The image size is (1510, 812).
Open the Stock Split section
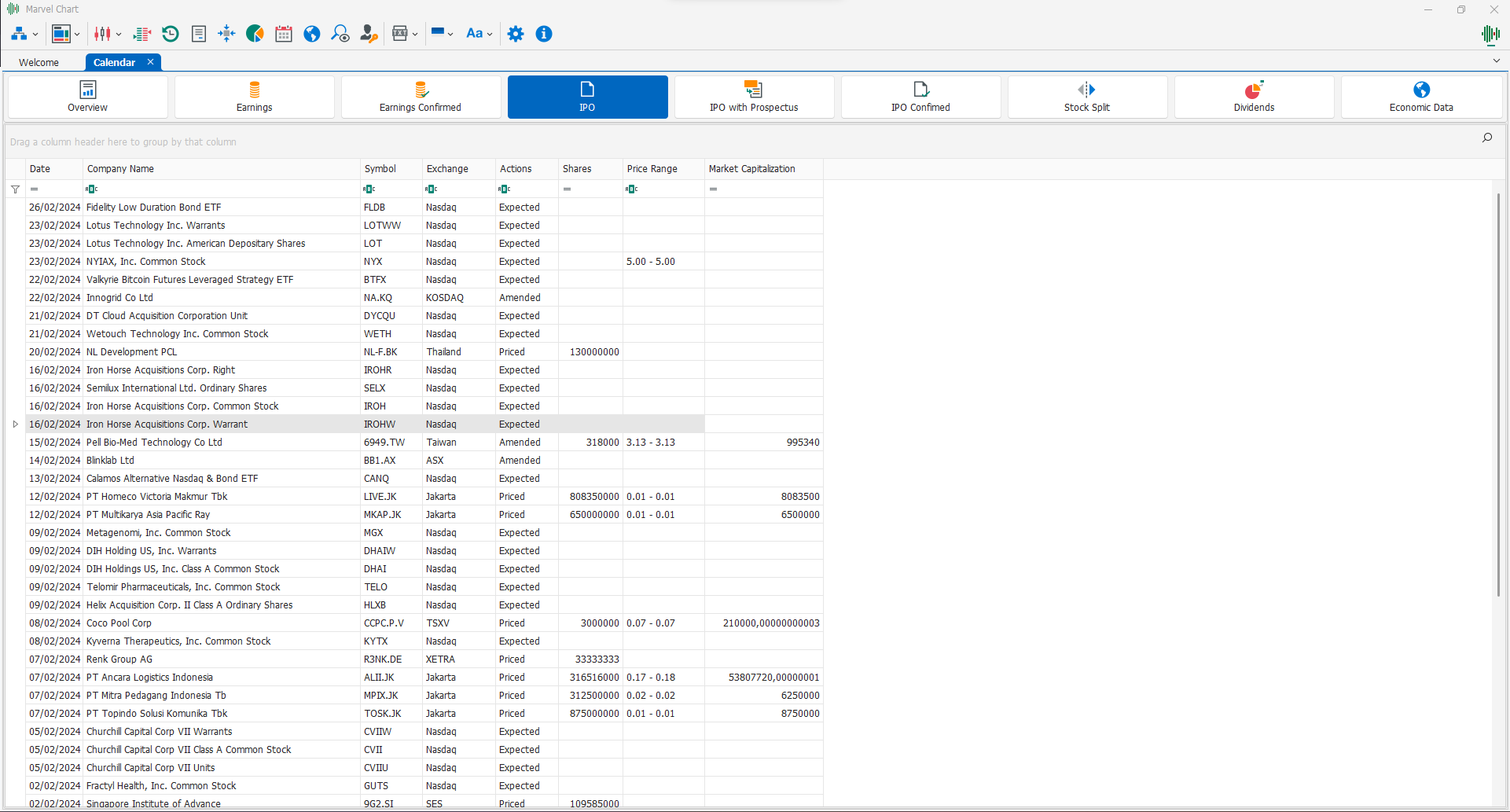tap(1087, 97)
